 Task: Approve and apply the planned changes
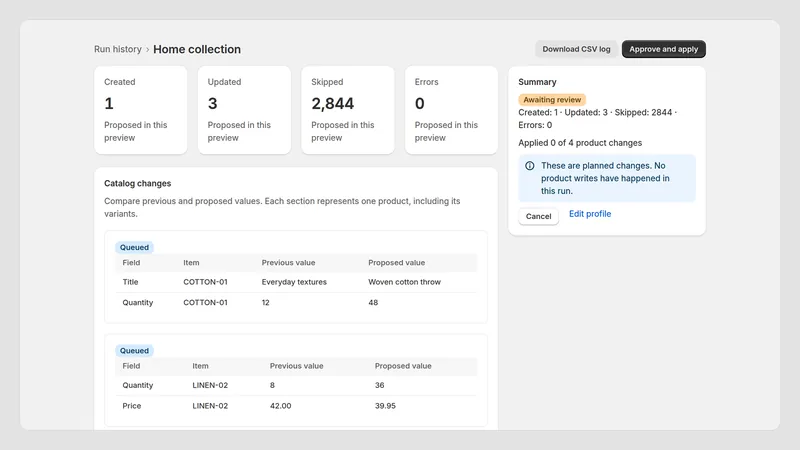click(663, 49)
